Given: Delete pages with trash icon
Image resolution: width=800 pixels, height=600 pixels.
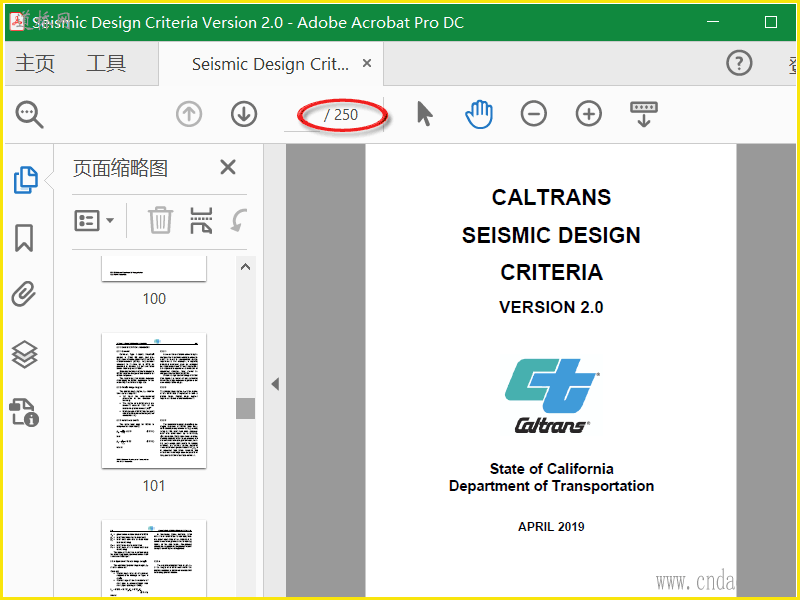Looking at the screenshot, I should (x=160, y=220).
